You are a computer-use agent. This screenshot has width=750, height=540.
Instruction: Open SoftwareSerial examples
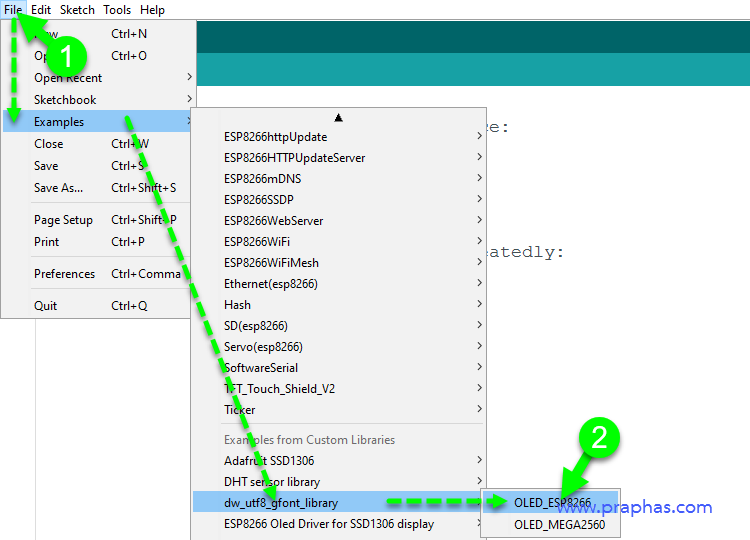click(x=339, y=368)
